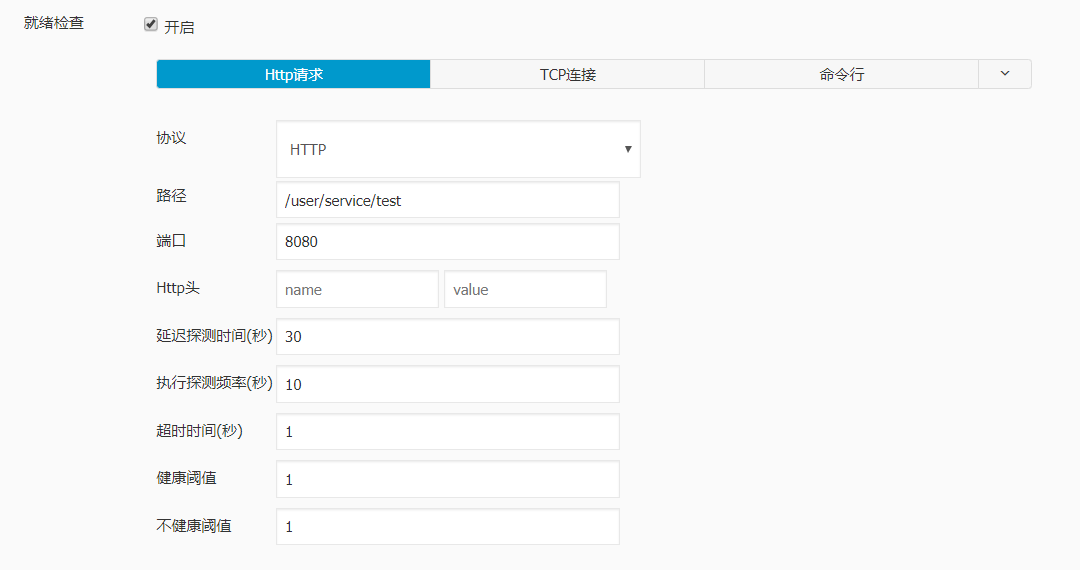The height and width of the screenshot is (570, 1080).
Task: Click the 协议 field label
Action: click(x=172, y=138)
